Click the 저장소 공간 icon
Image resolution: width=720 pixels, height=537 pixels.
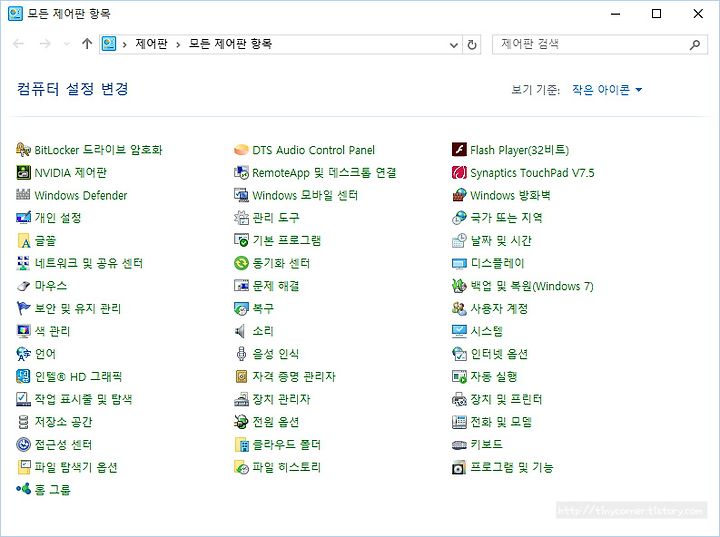click(23, 422)
